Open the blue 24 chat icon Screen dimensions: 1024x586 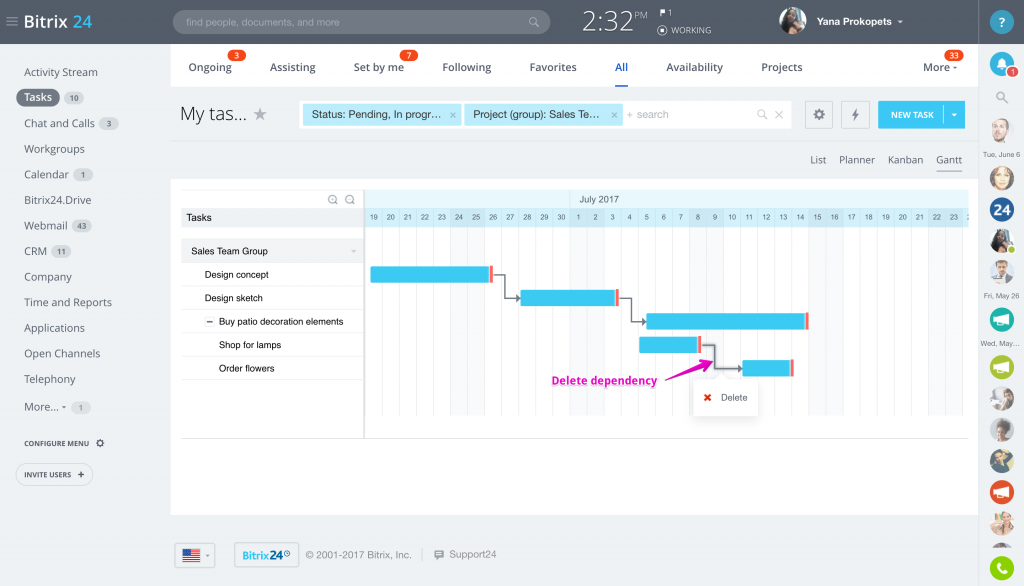tap(1001, 210)
